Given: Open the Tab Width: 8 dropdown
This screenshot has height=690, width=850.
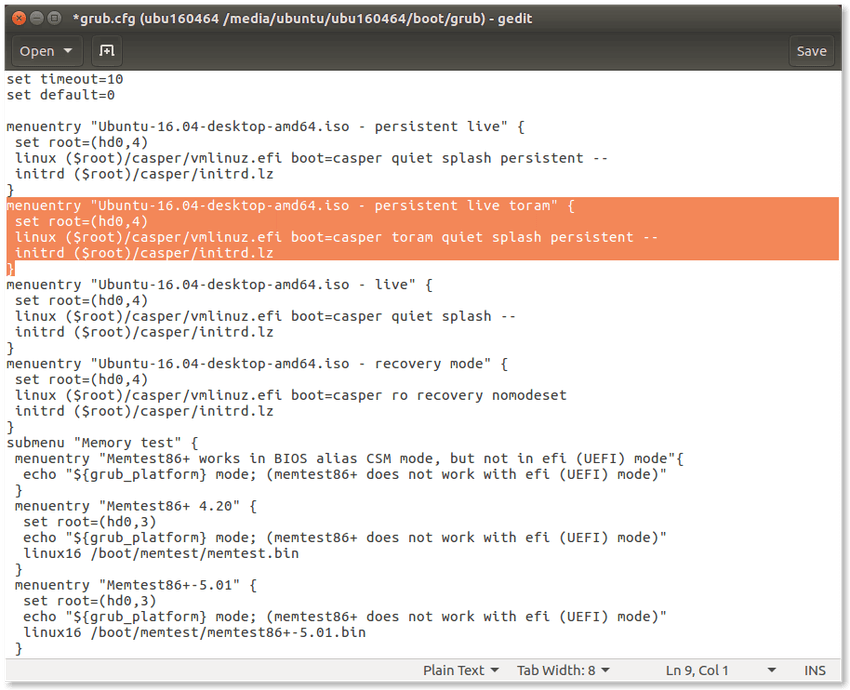Looking at the screenshot, I should coord(563,670).
